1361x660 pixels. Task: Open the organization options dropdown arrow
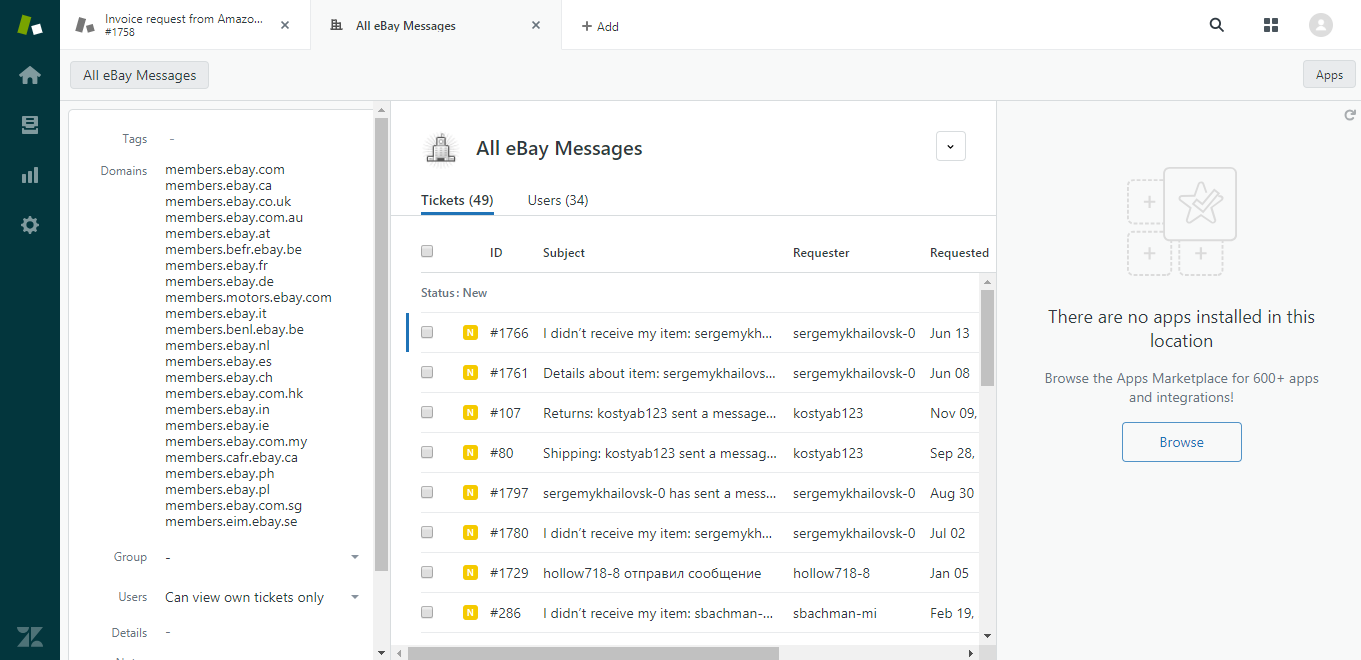point(951,146)
